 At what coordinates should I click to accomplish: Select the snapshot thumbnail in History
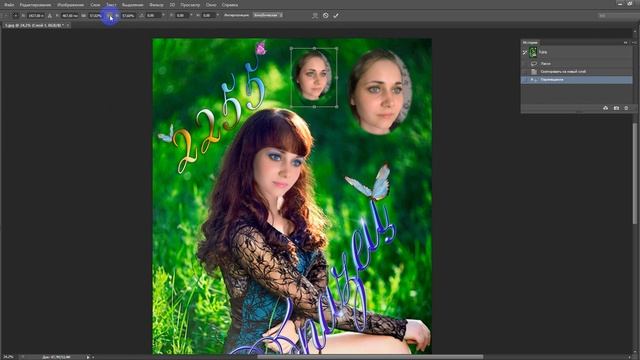coord(533,52)
